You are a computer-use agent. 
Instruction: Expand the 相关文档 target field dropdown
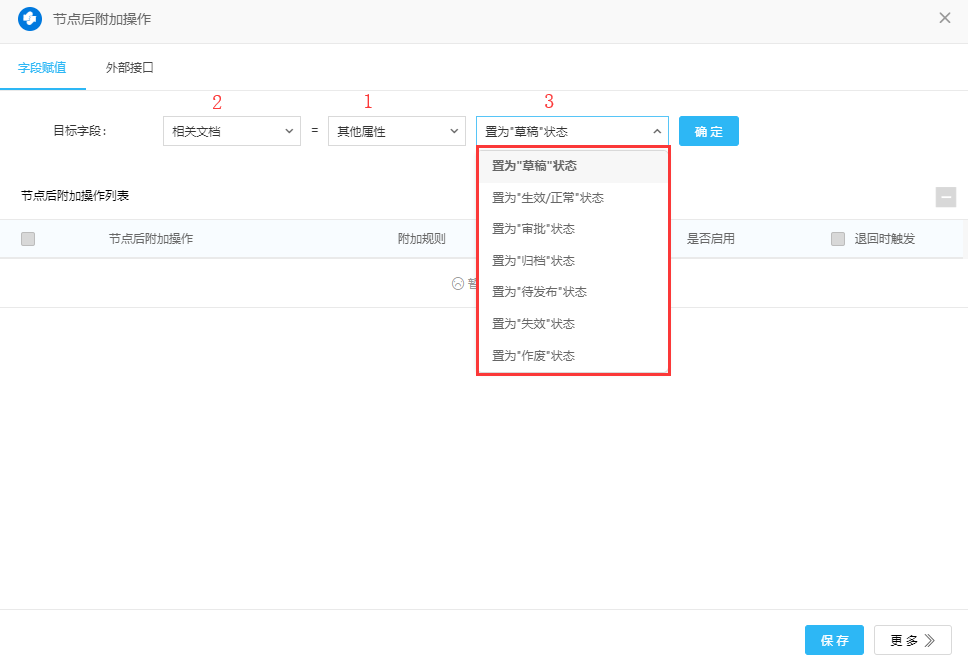click(x=232, y=131)
